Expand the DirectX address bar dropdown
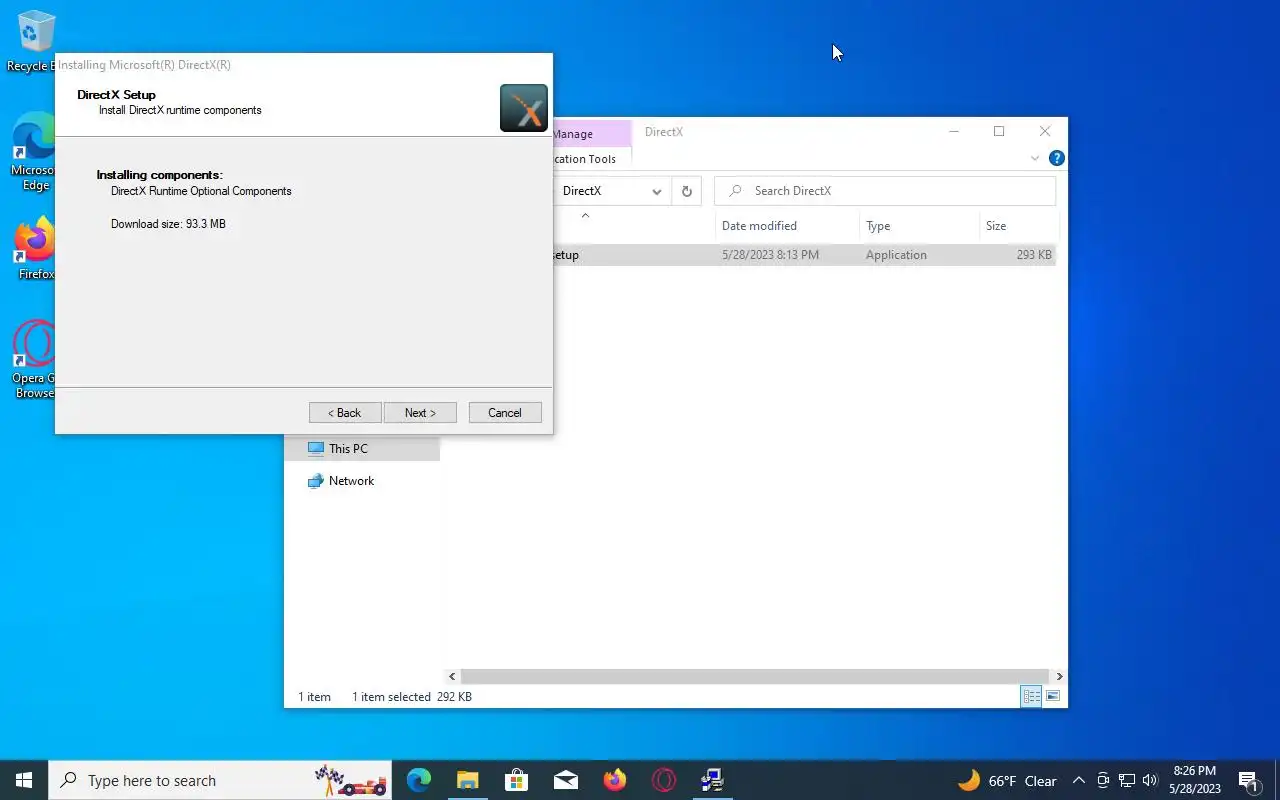 [657, 191]
